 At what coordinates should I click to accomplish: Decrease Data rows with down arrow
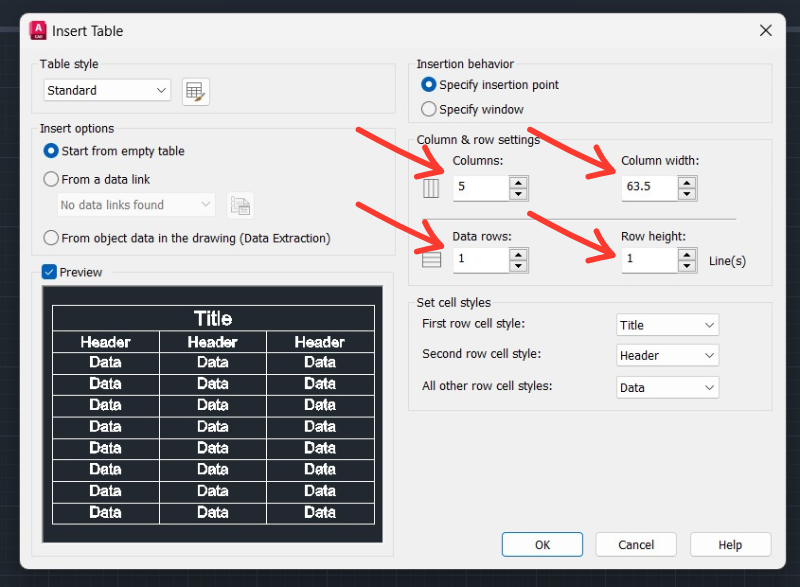(x=518, y=266)
